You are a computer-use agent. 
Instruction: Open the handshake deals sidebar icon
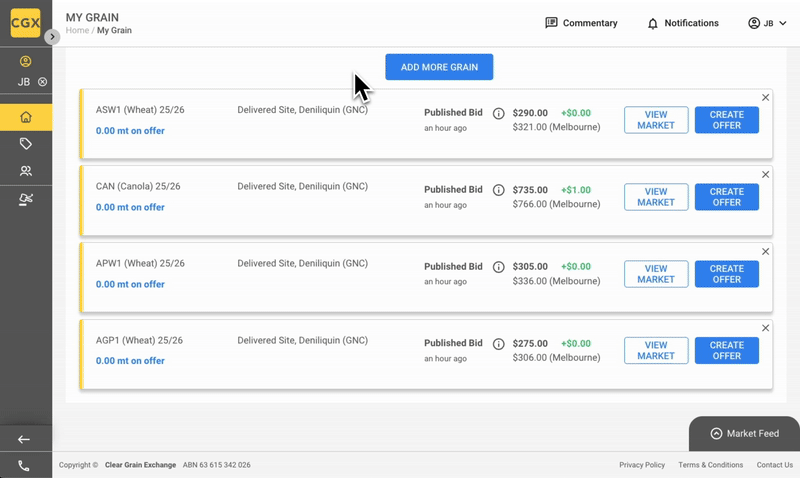click(26, 199)
